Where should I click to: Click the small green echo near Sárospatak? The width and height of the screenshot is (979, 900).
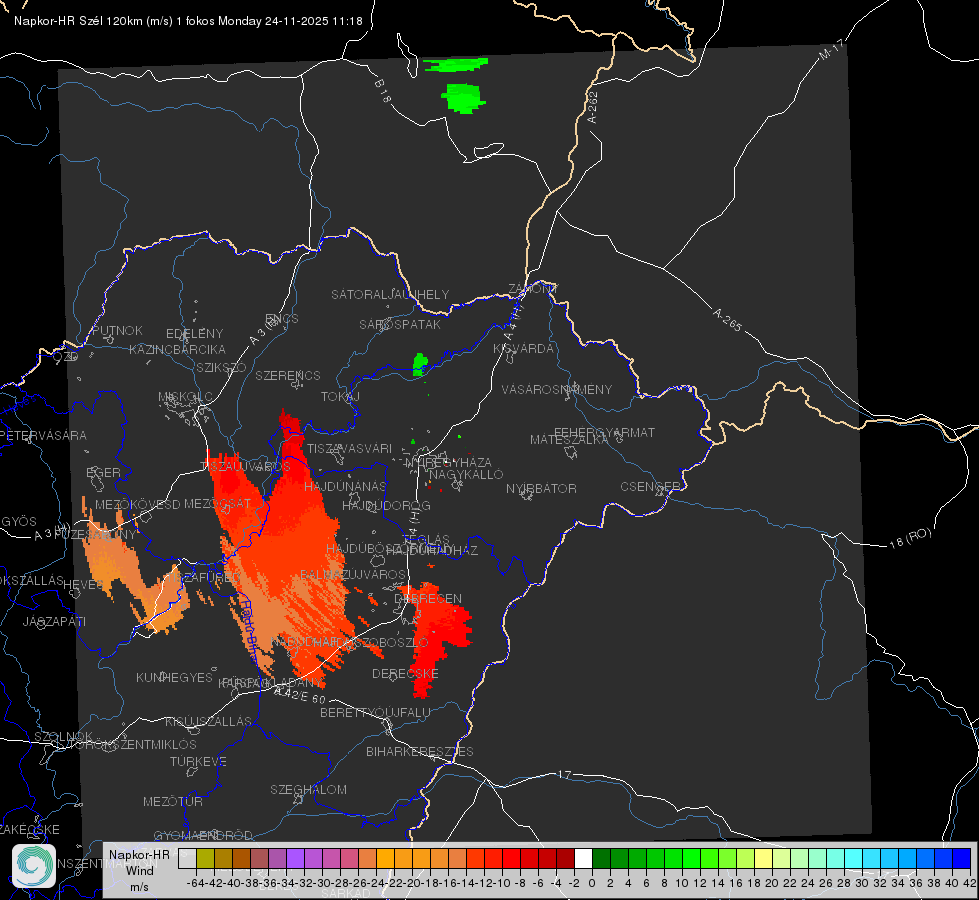coord(420,364)
